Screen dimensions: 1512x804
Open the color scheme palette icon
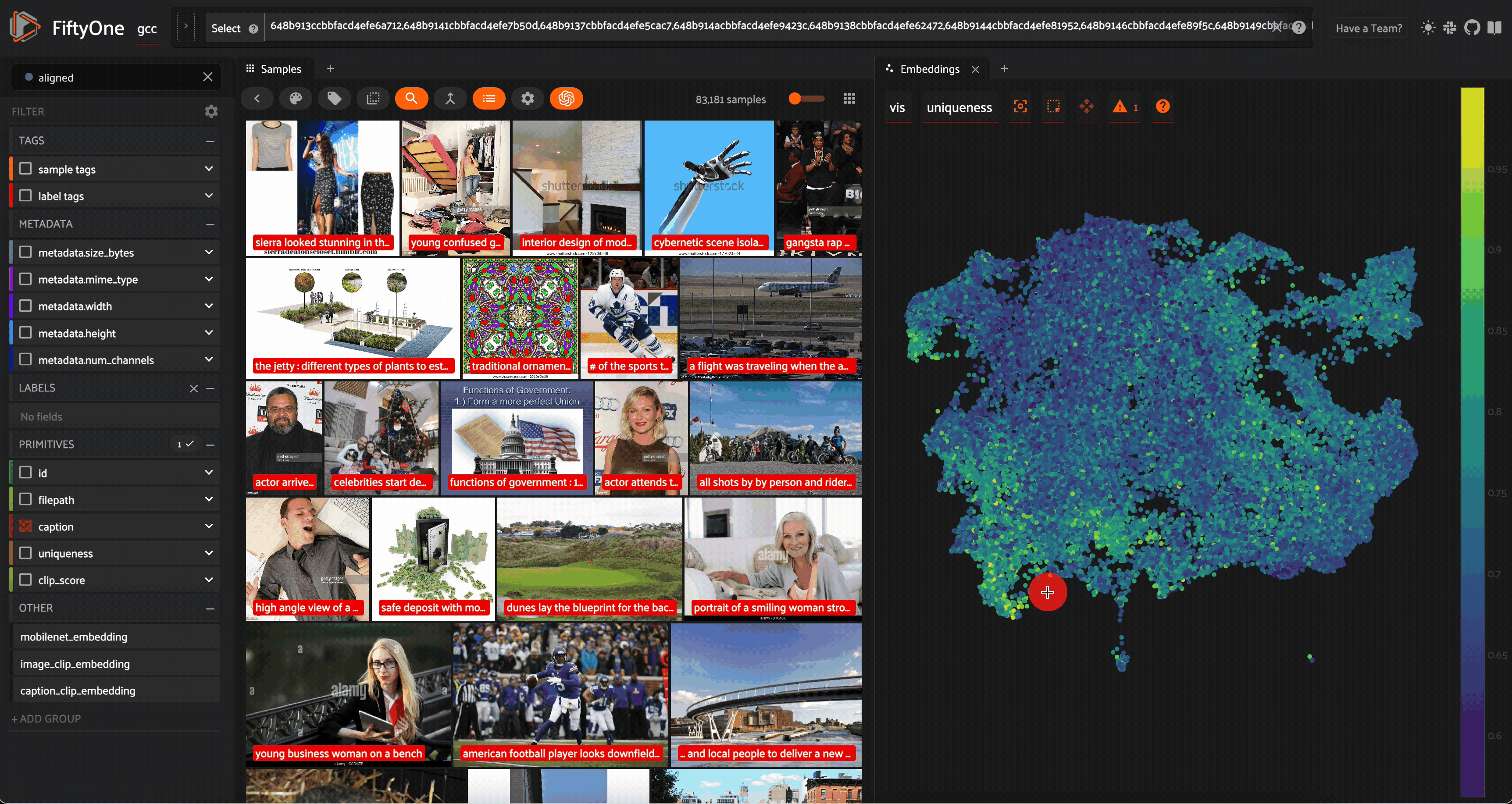(295, 99)
